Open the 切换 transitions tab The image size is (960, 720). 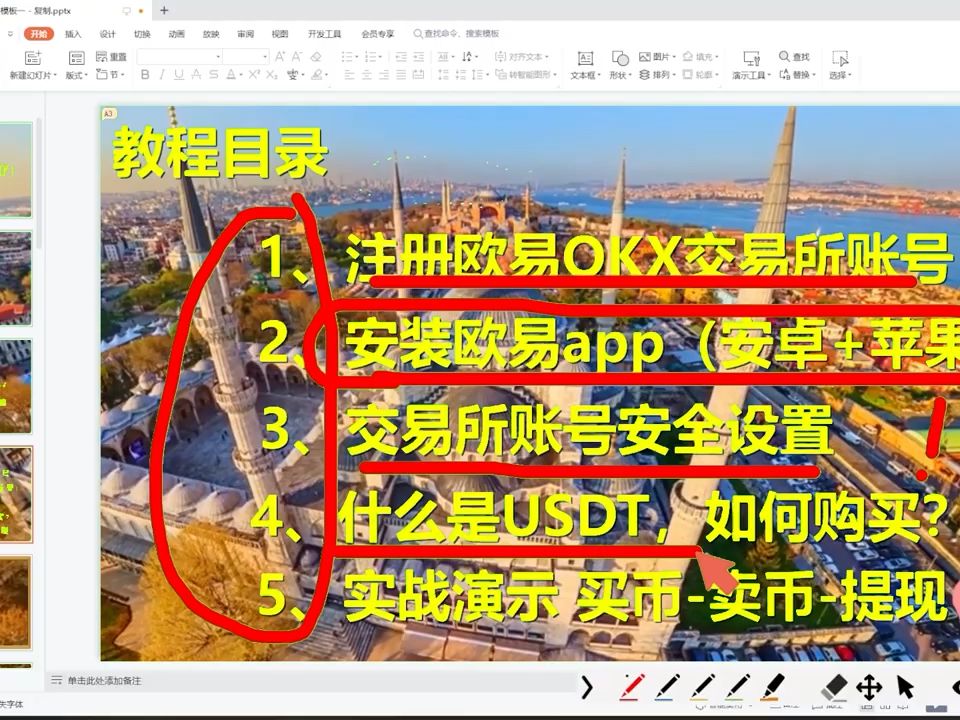[142, 34]
